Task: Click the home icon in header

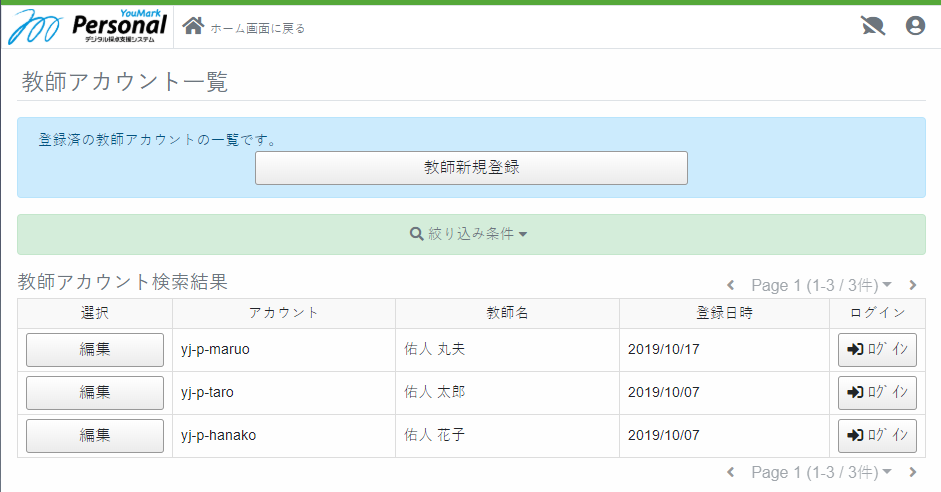Action: pos(193,26)
